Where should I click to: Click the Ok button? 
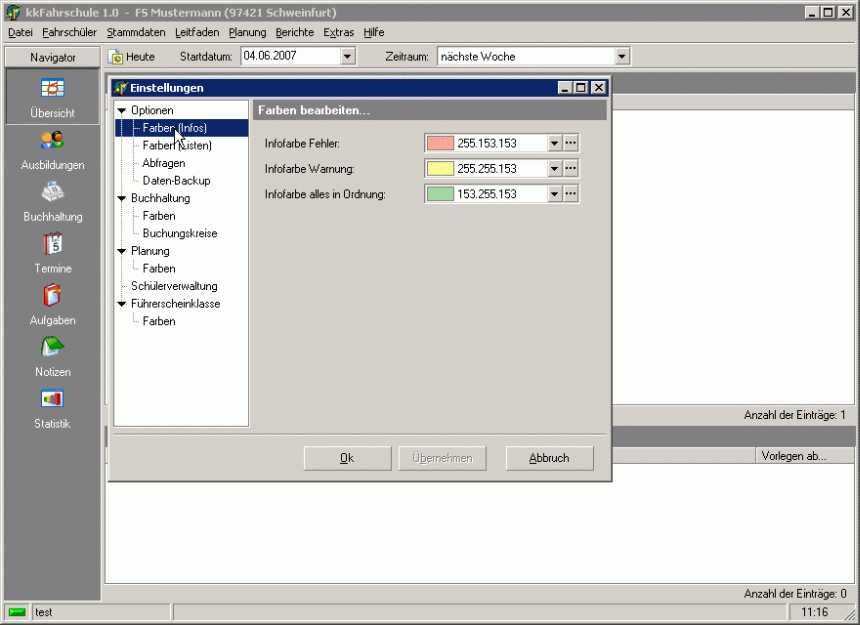[347, 458]
